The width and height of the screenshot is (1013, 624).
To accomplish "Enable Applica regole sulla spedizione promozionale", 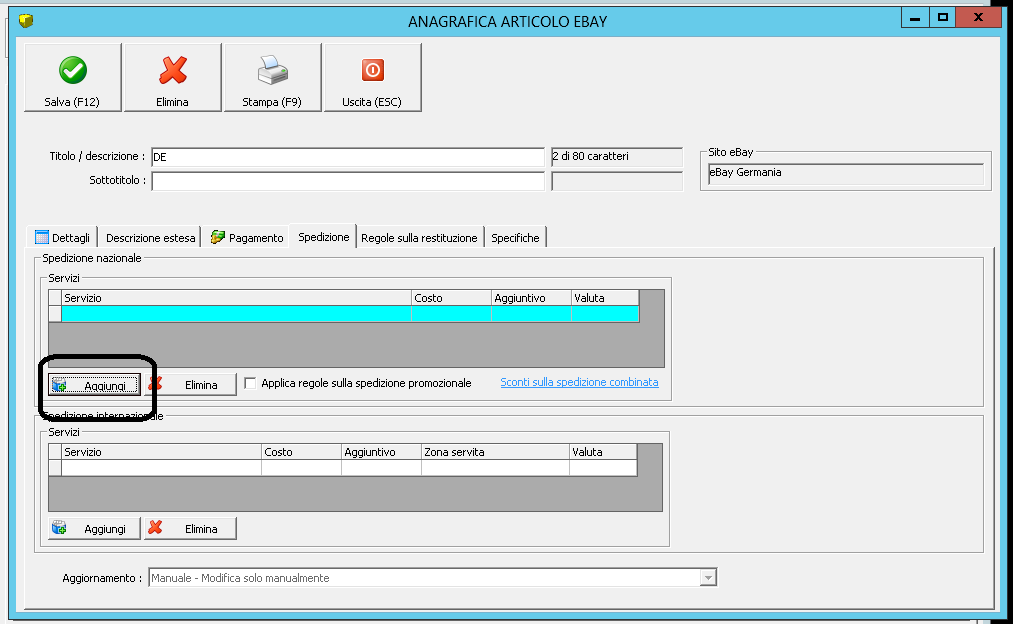I will (x=250, y=383).
